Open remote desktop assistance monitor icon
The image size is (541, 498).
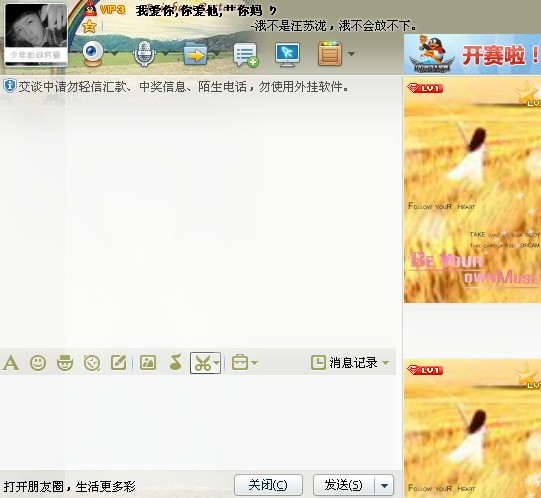click(x=287, y=54)
